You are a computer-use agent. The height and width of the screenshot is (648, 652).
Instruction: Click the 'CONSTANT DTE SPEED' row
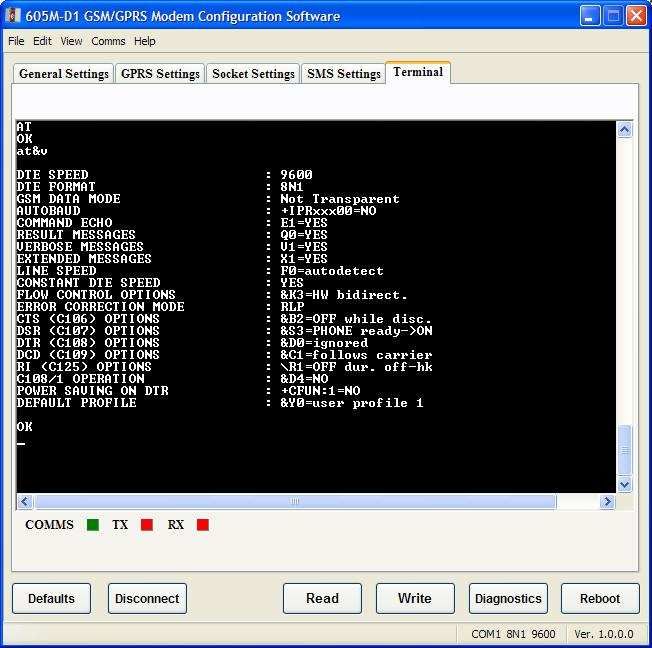160,283
